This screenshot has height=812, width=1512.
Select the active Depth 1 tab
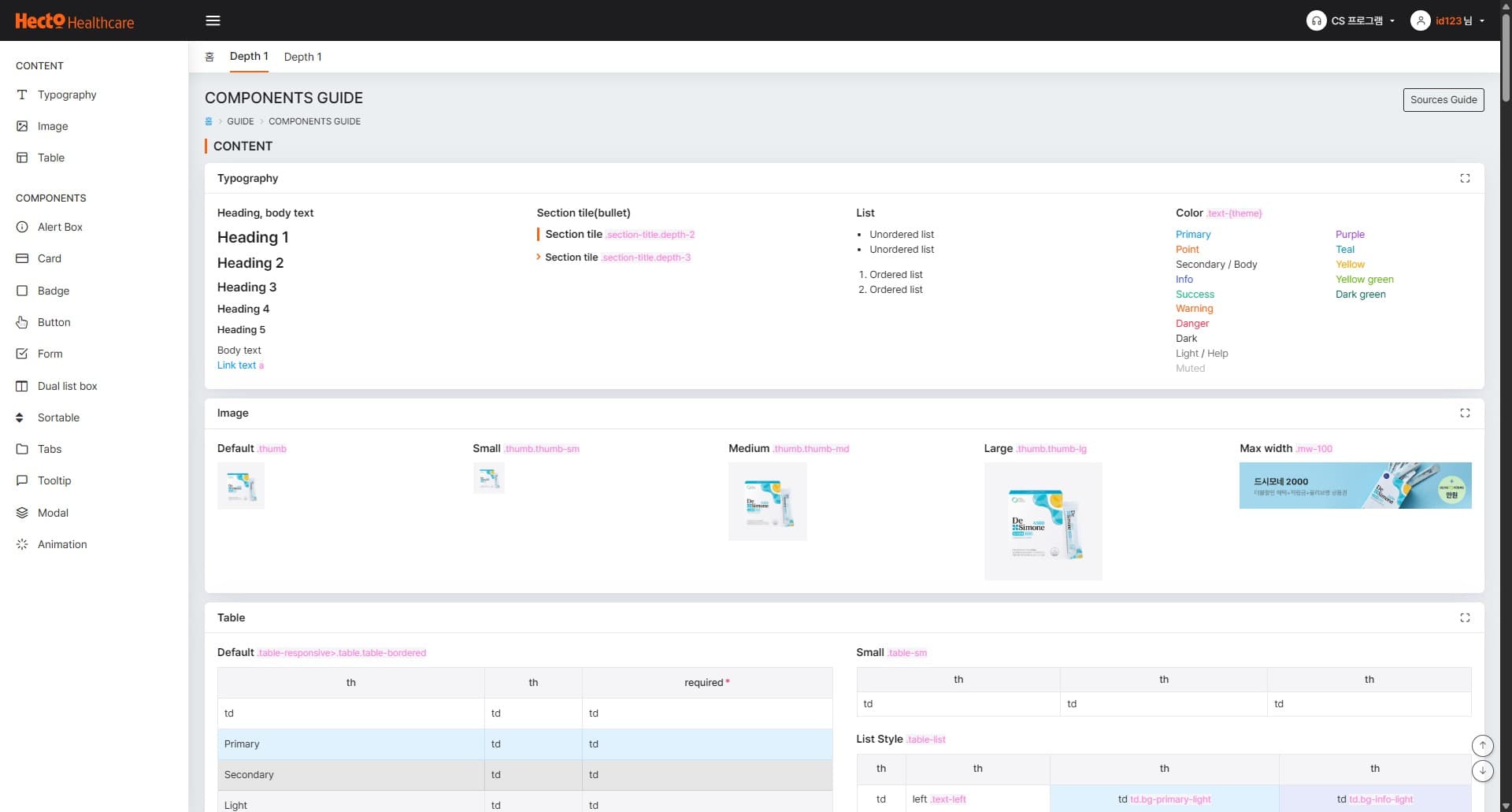pos(249,57)
